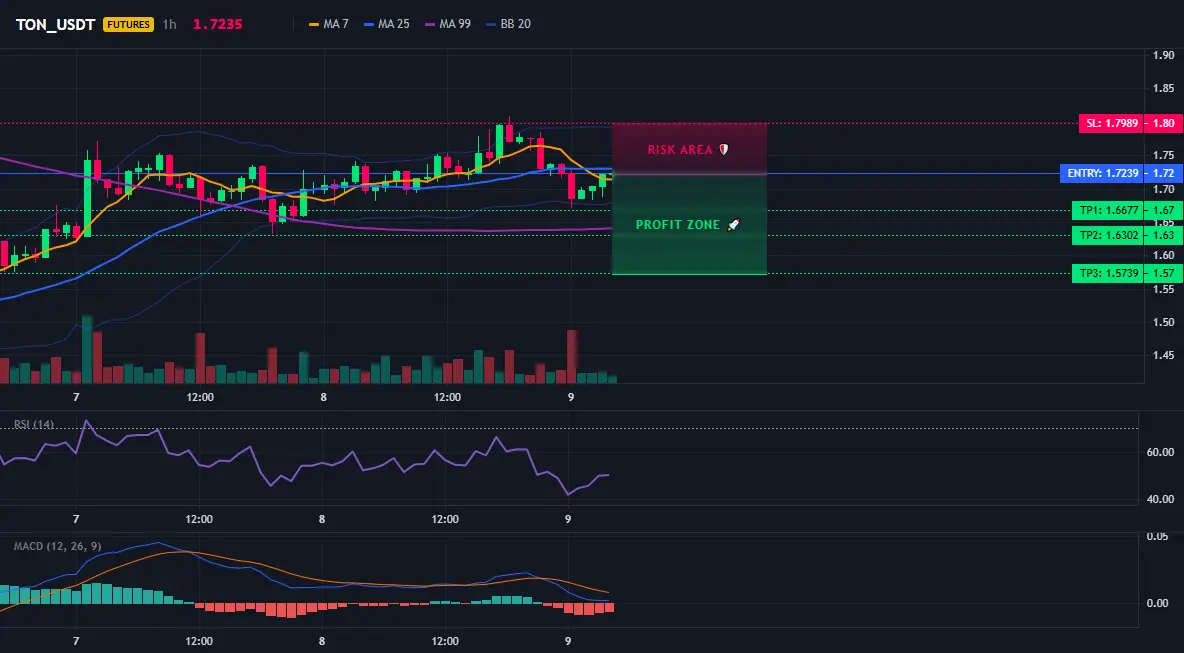This screenshot has width=1184, height=653.
Task: Click the 0.05 MACD axis value
Action: pyautogui.click(x=1158, y=537)
